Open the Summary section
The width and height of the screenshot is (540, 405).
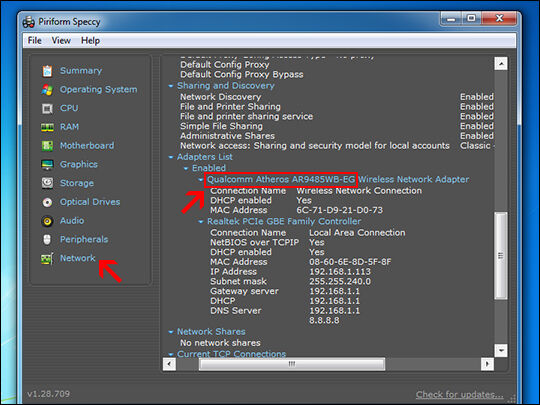tap(81, 71)
